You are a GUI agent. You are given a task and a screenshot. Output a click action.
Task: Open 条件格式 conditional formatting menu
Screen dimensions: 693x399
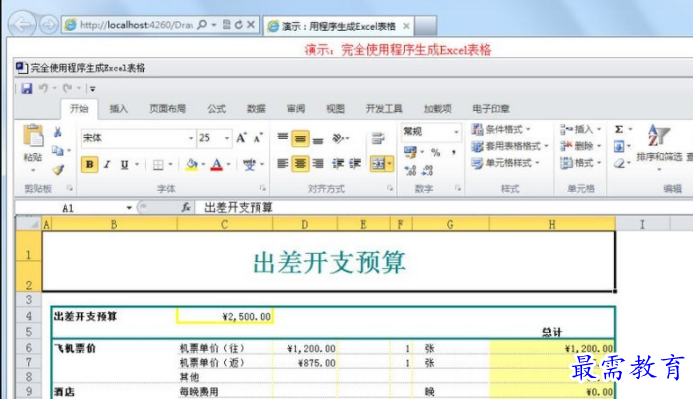tap(501, 129)
